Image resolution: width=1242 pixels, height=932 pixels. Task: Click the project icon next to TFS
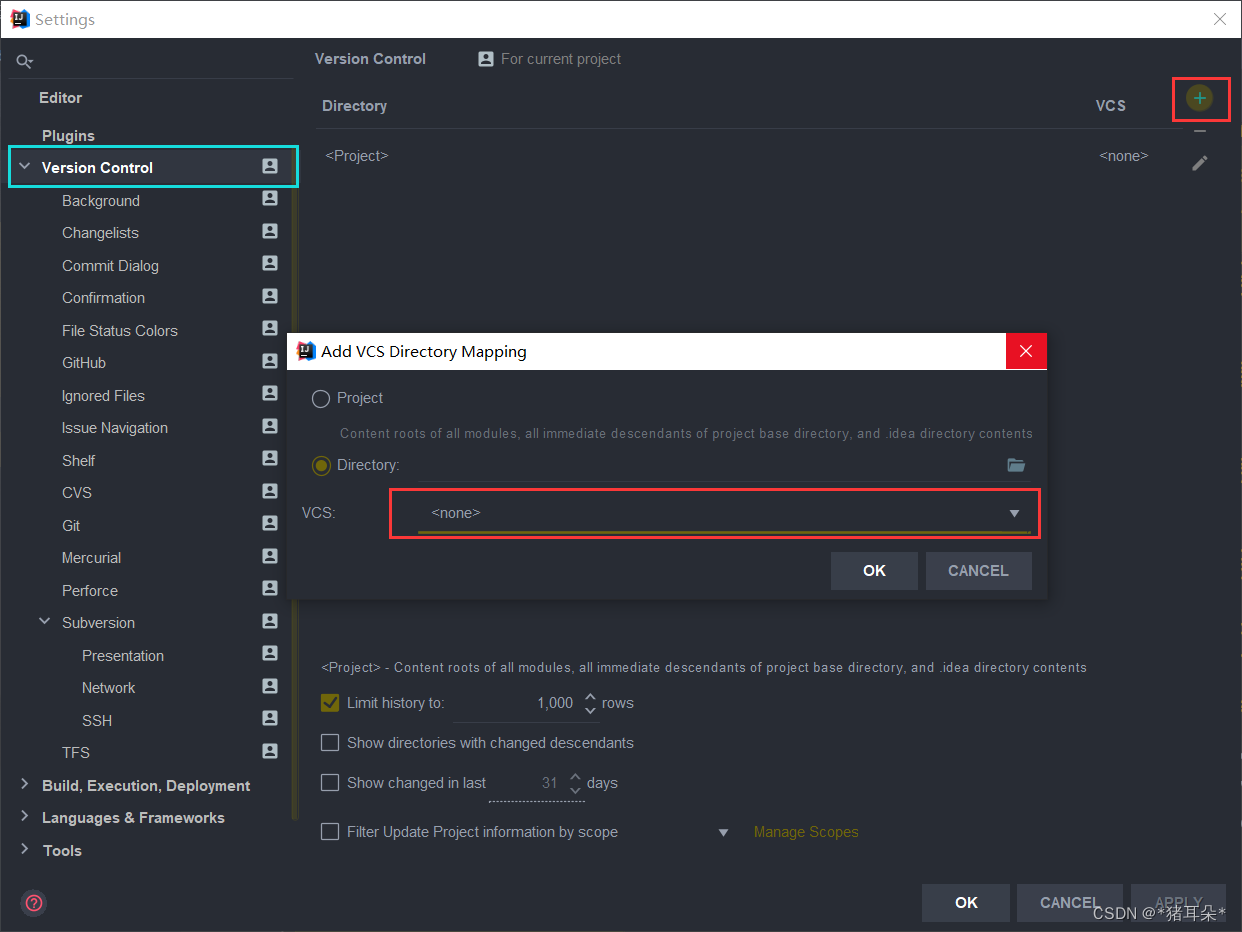pyautogui.click(x=270, y=751)
